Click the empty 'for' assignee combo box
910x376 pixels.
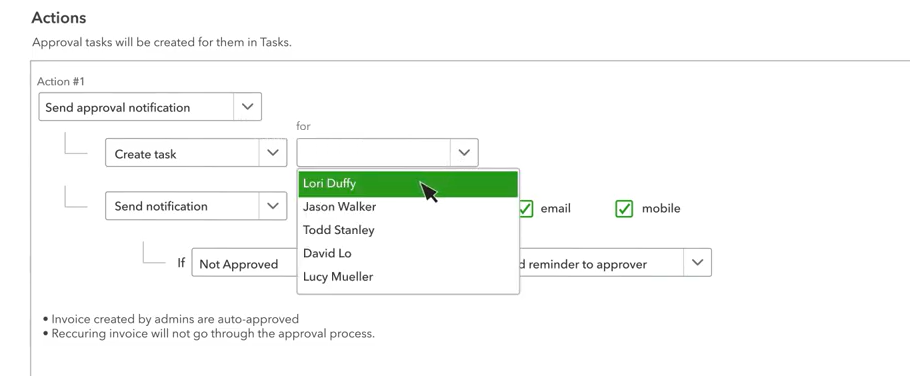(387, 153)
